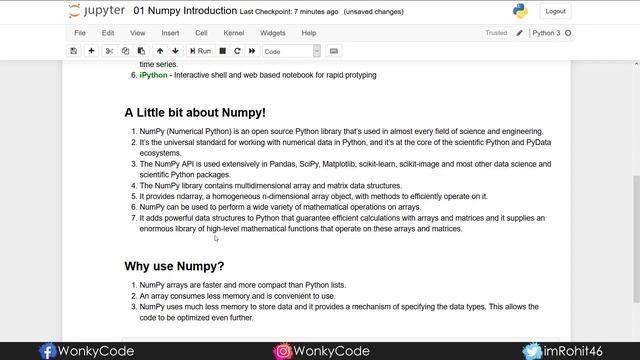Open the Insert menu

coord(170,33)
